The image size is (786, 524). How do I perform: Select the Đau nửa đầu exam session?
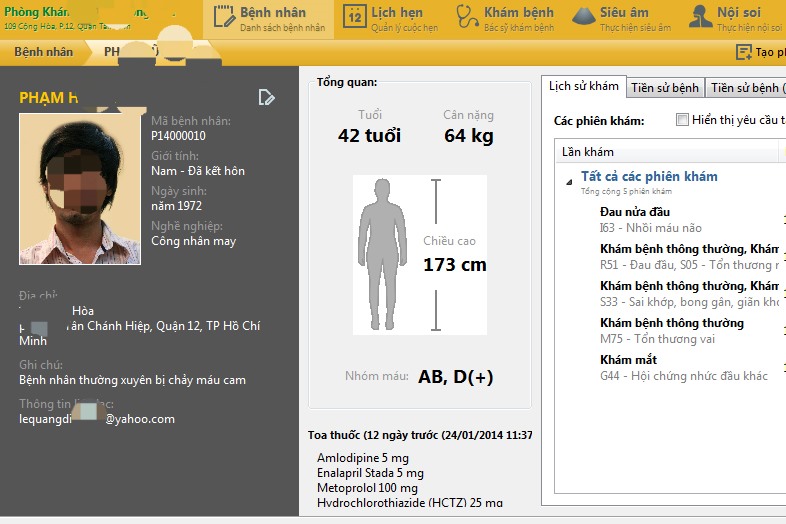tap(635, 212)
